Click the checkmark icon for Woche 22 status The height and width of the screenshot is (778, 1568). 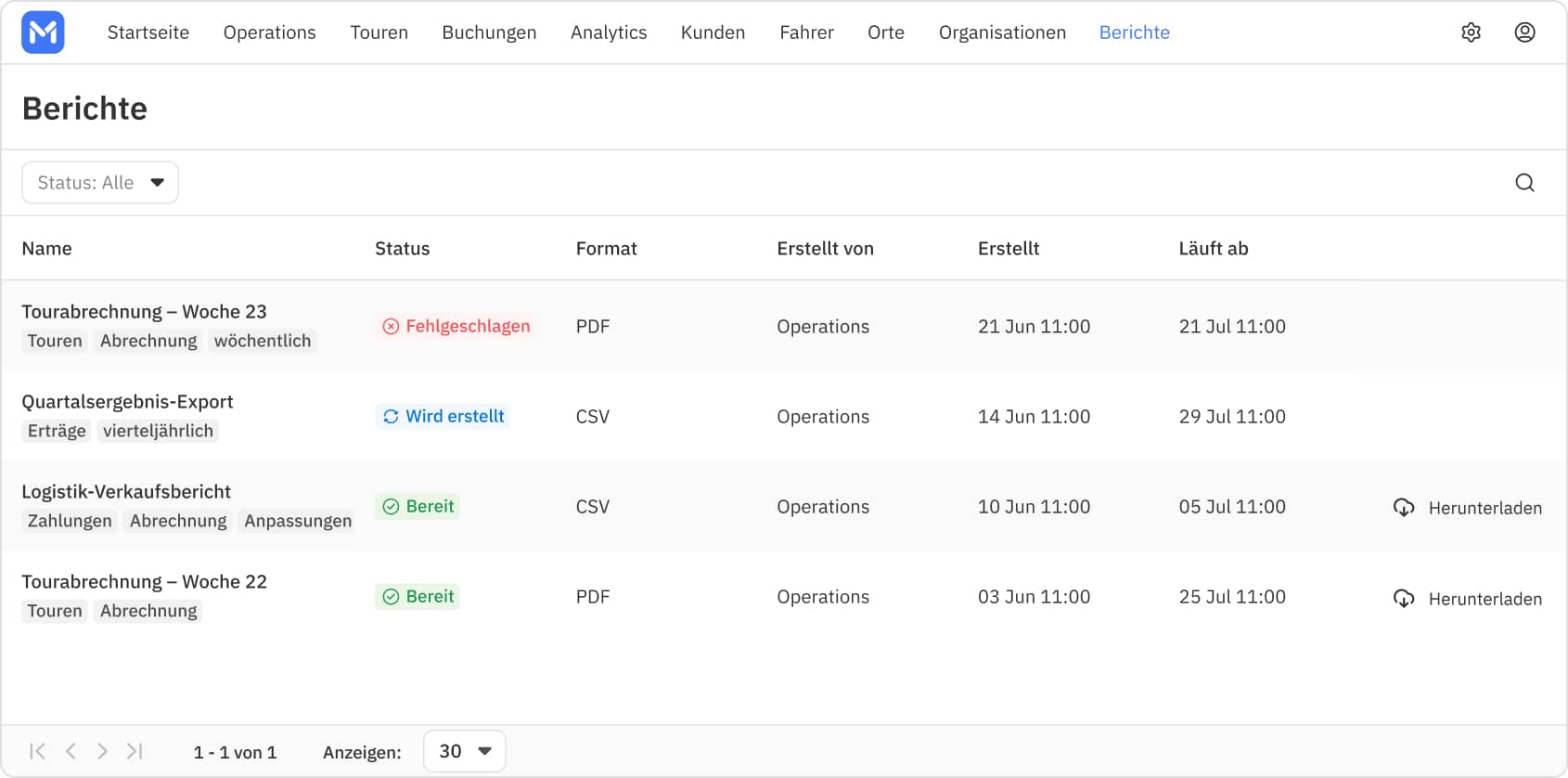[391, 596]
